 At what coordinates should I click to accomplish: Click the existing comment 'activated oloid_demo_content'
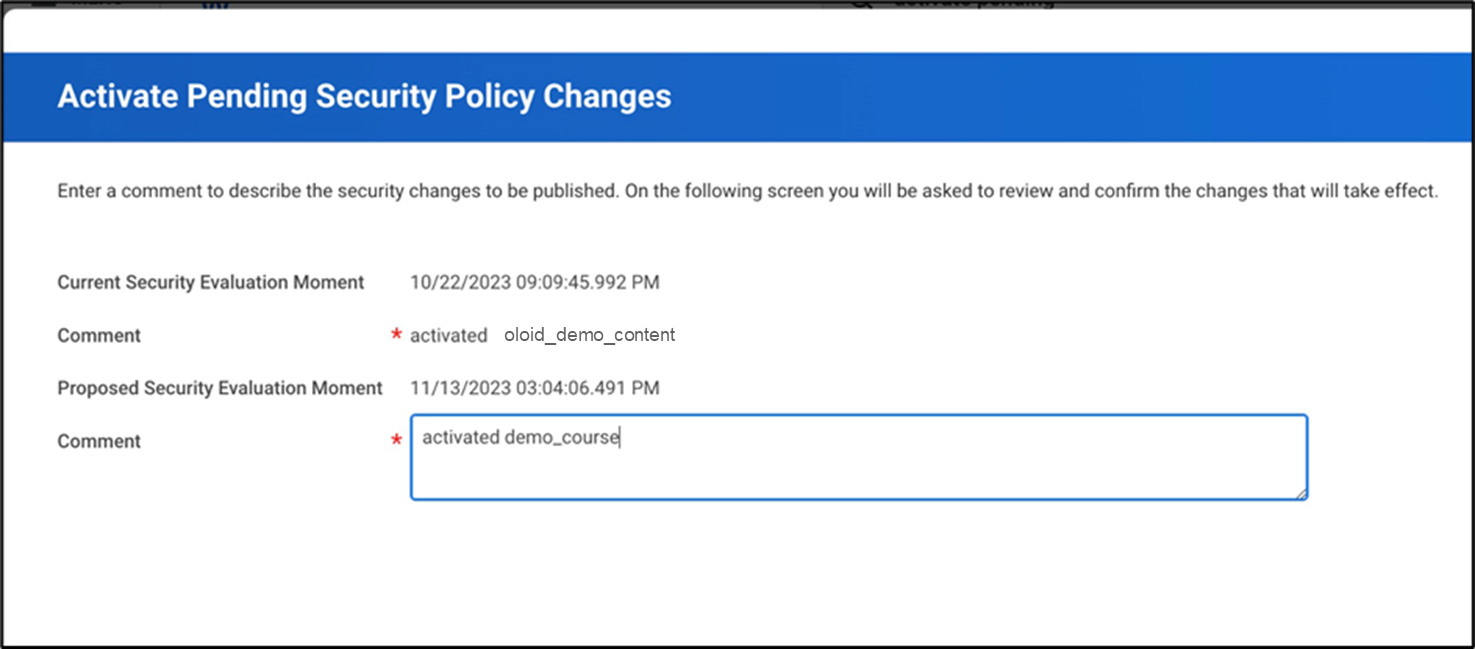tap(543, 335)
